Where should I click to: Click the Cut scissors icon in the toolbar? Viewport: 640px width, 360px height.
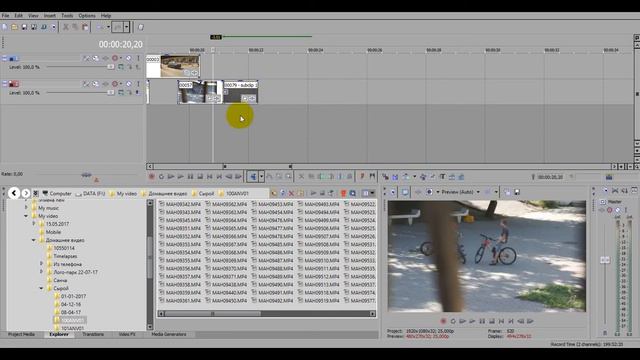pos(65,27)
